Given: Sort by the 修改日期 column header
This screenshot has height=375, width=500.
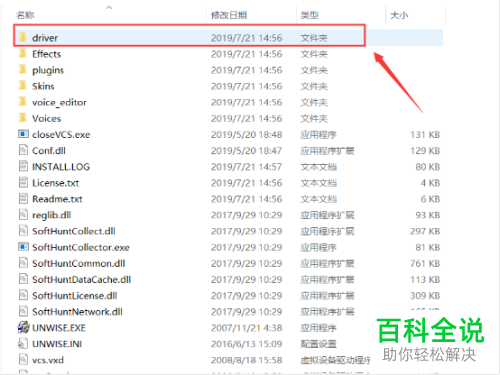Looking at the screenshot, I should tap(229, 15).
